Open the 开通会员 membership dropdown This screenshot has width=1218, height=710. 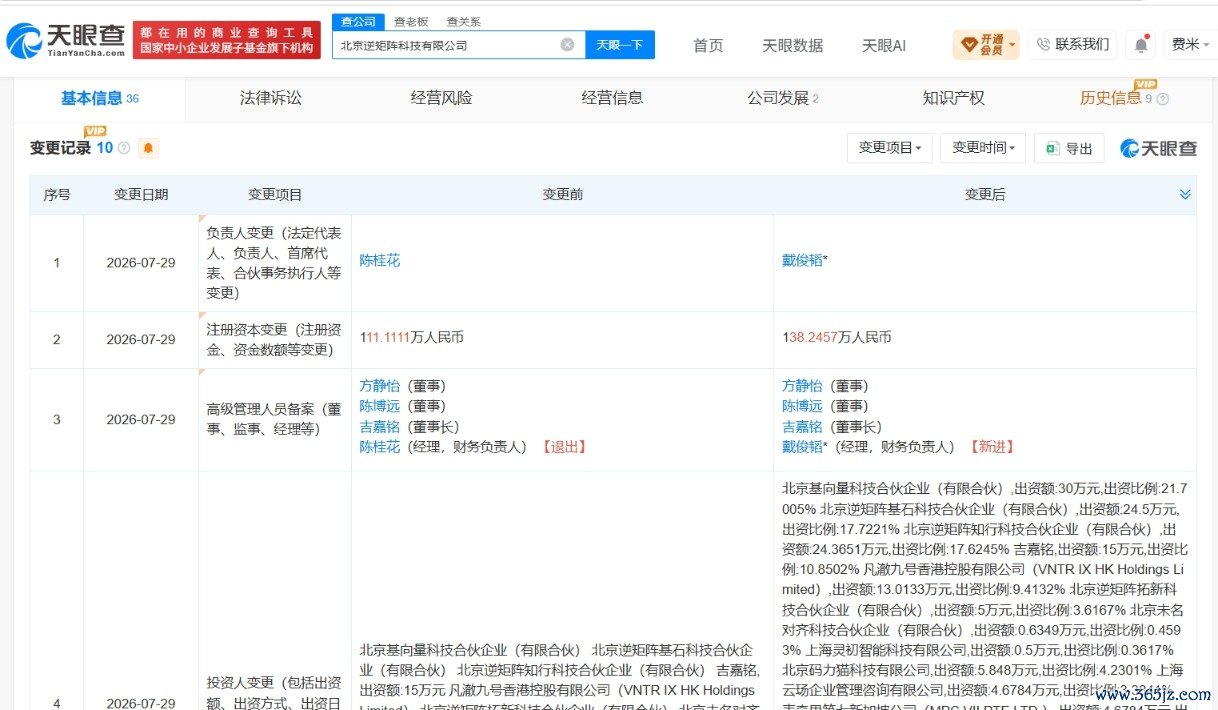[x=986, y=44]
